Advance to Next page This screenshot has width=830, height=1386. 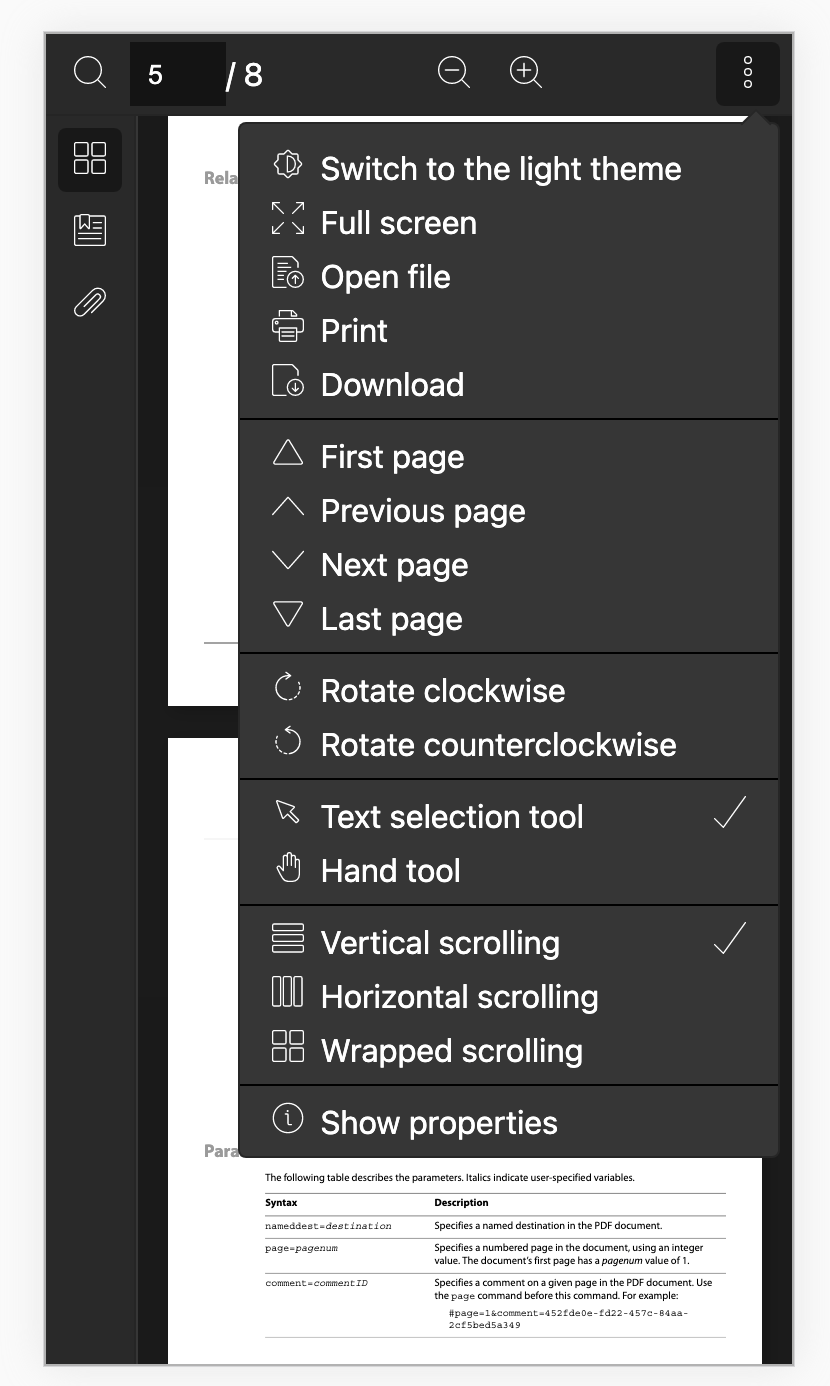click(393, 564)
